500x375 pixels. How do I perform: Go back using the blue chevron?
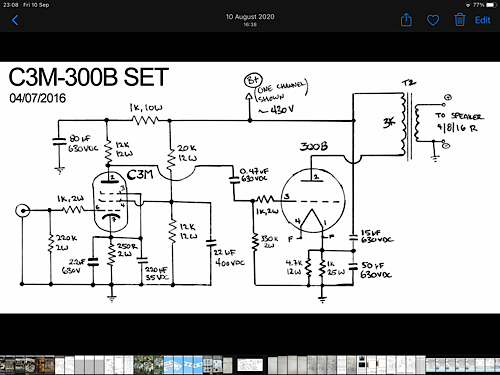point(15,20)
